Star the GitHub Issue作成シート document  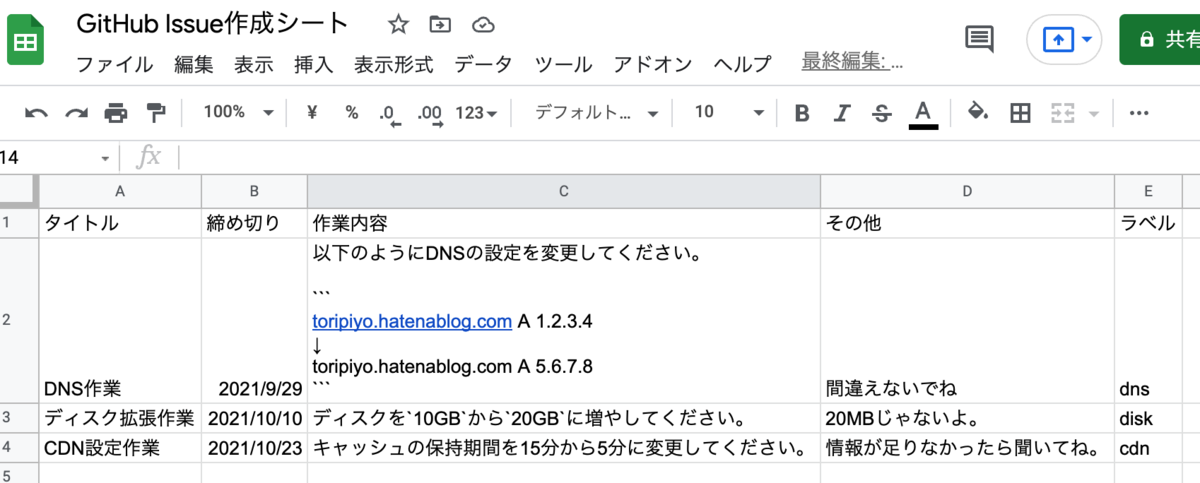pos(398,24)
